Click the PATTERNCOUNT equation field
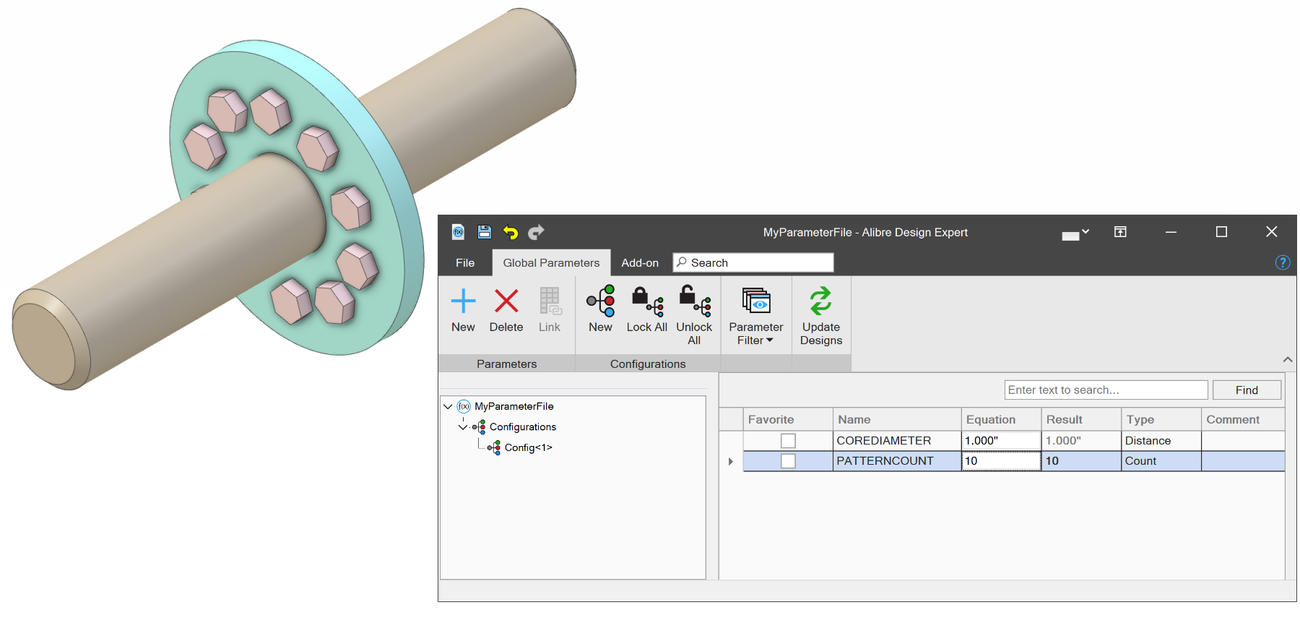Image resolution: width=1300 pixels, height=631 pixels. click(1001, 461)
